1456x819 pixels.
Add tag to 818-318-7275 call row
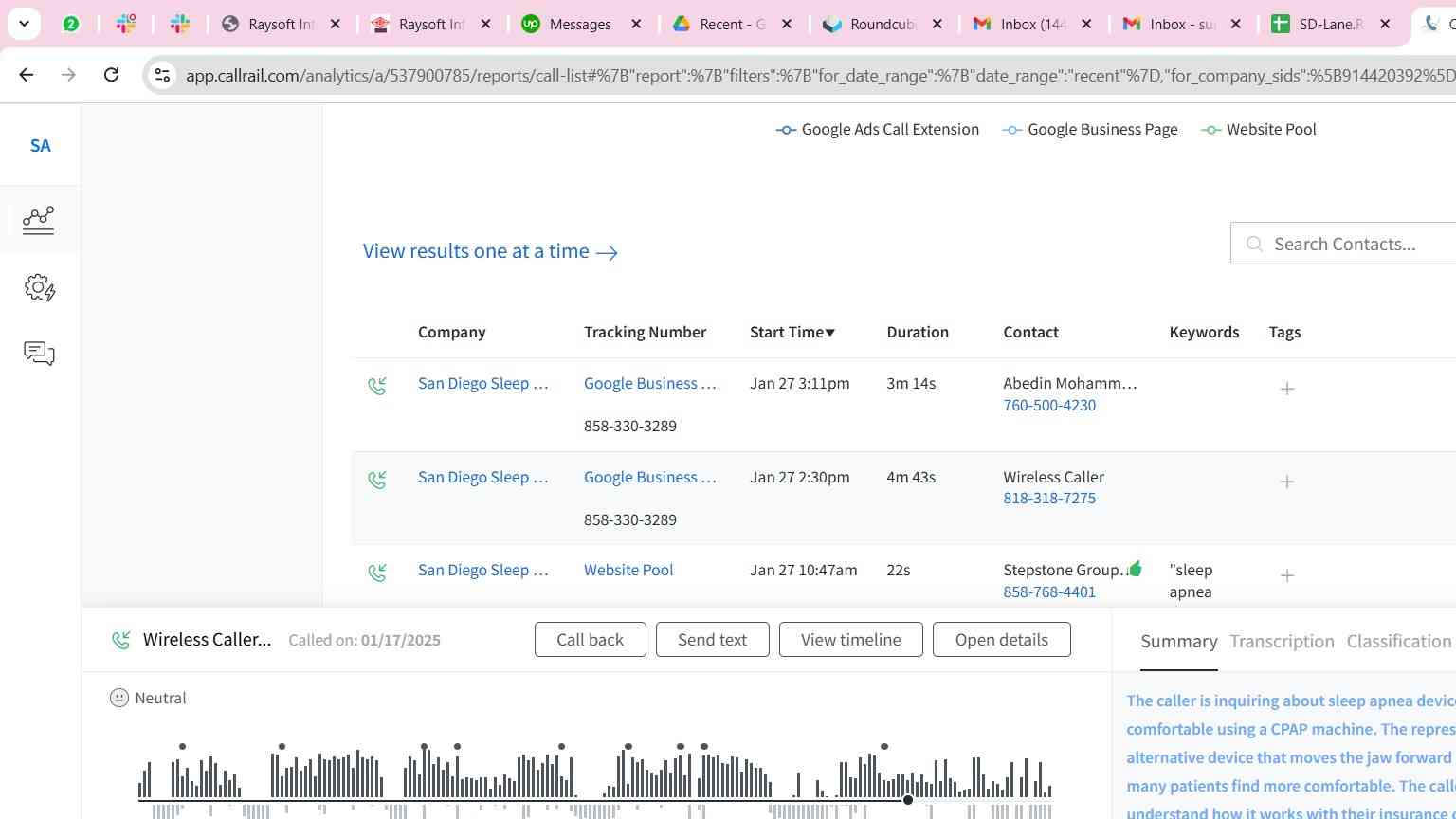(1287, 482)
